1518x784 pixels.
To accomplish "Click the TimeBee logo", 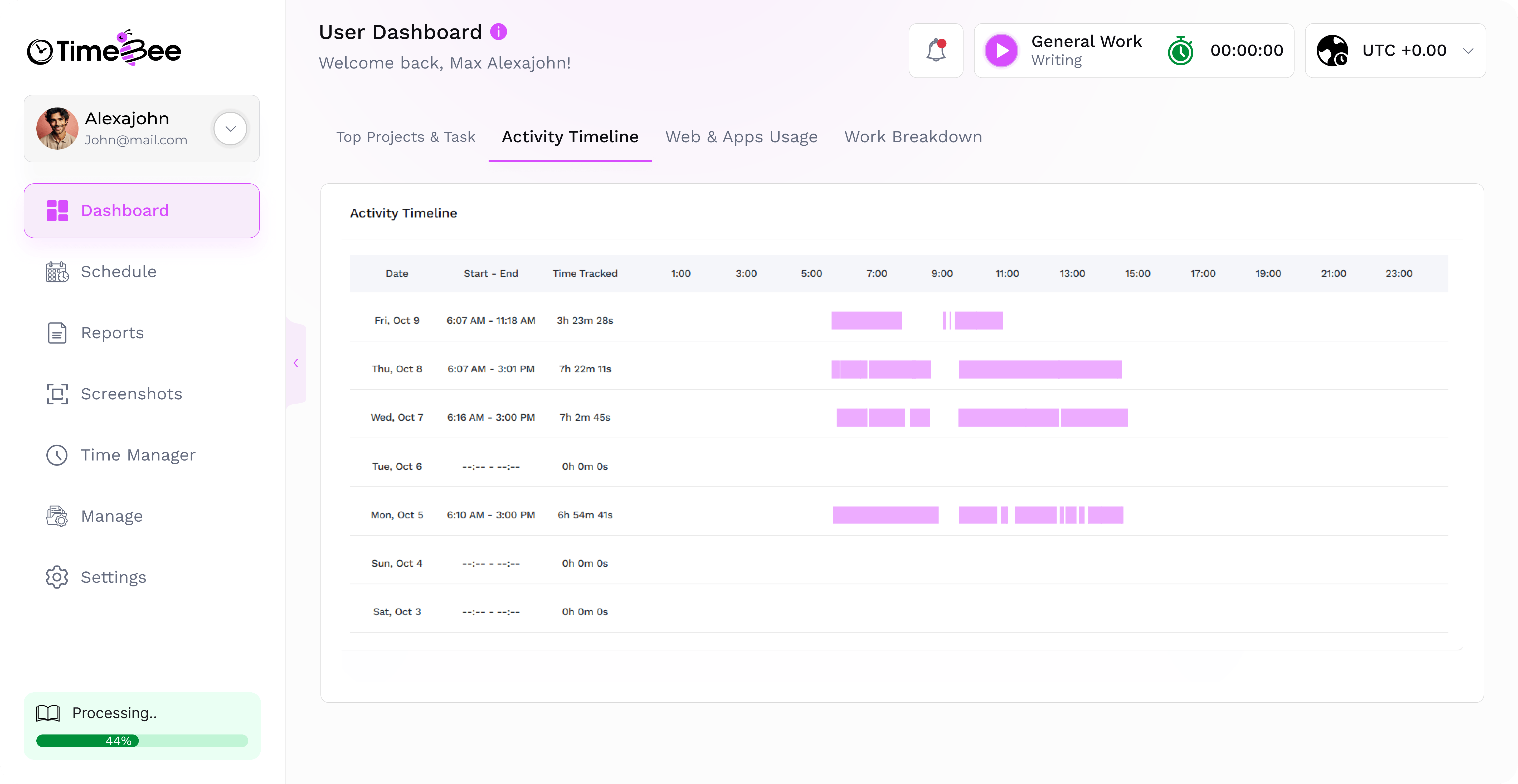I will point(104,48).
